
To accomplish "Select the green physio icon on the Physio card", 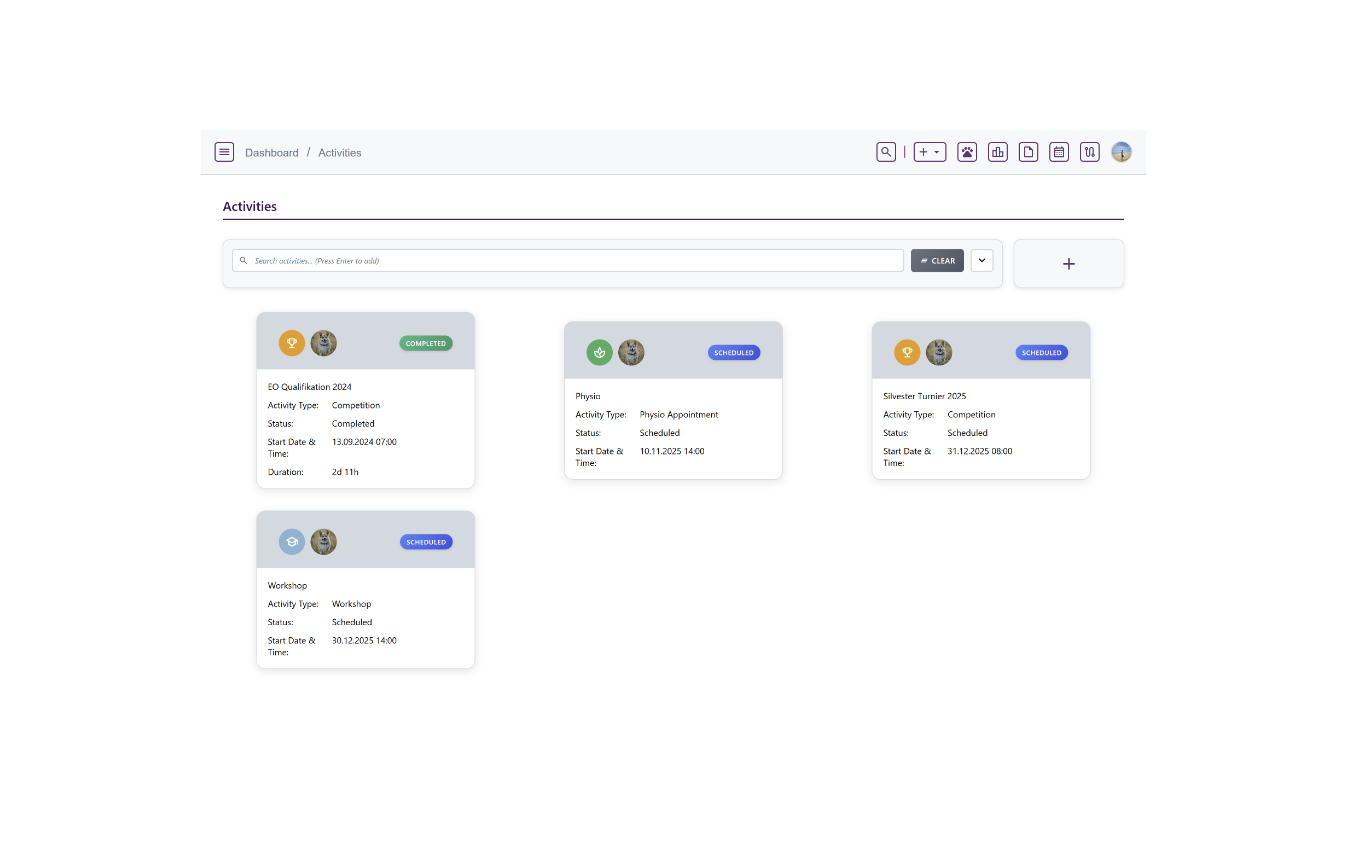I will [x=599, y=352].
